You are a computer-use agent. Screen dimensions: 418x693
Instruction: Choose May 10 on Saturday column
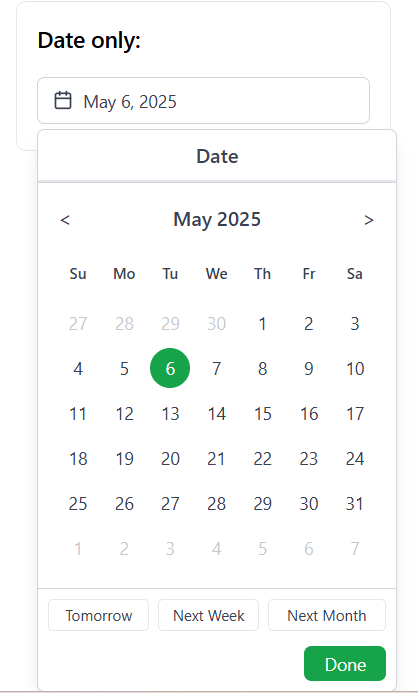coord(355,368)
